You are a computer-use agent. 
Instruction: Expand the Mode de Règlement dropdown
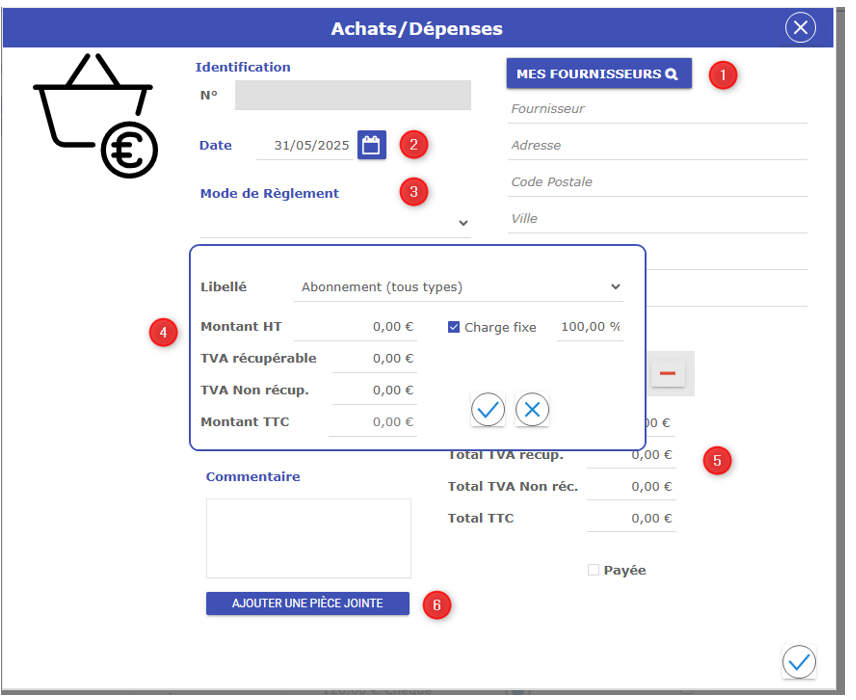[x=335, y=223]
